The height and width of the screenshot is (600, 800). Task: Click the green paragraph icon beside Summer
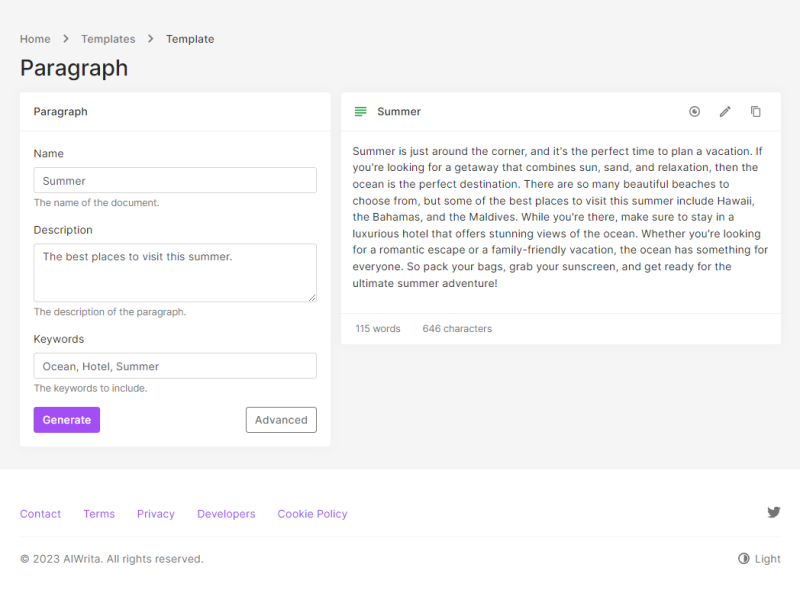361,111
